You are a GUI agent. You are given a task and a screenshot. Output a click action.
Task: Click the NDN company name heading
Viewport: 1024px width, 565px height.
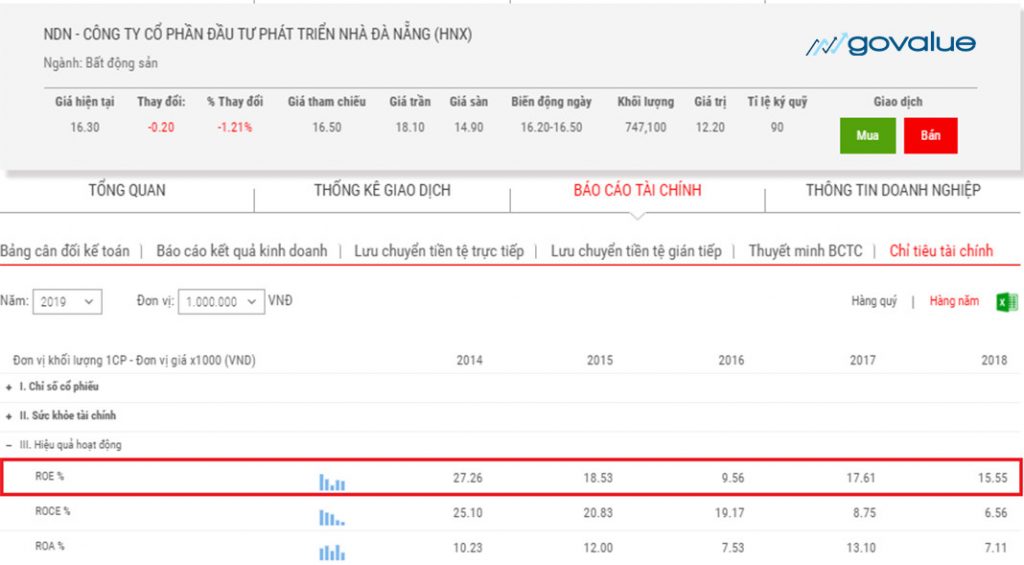tap(257, 34)
